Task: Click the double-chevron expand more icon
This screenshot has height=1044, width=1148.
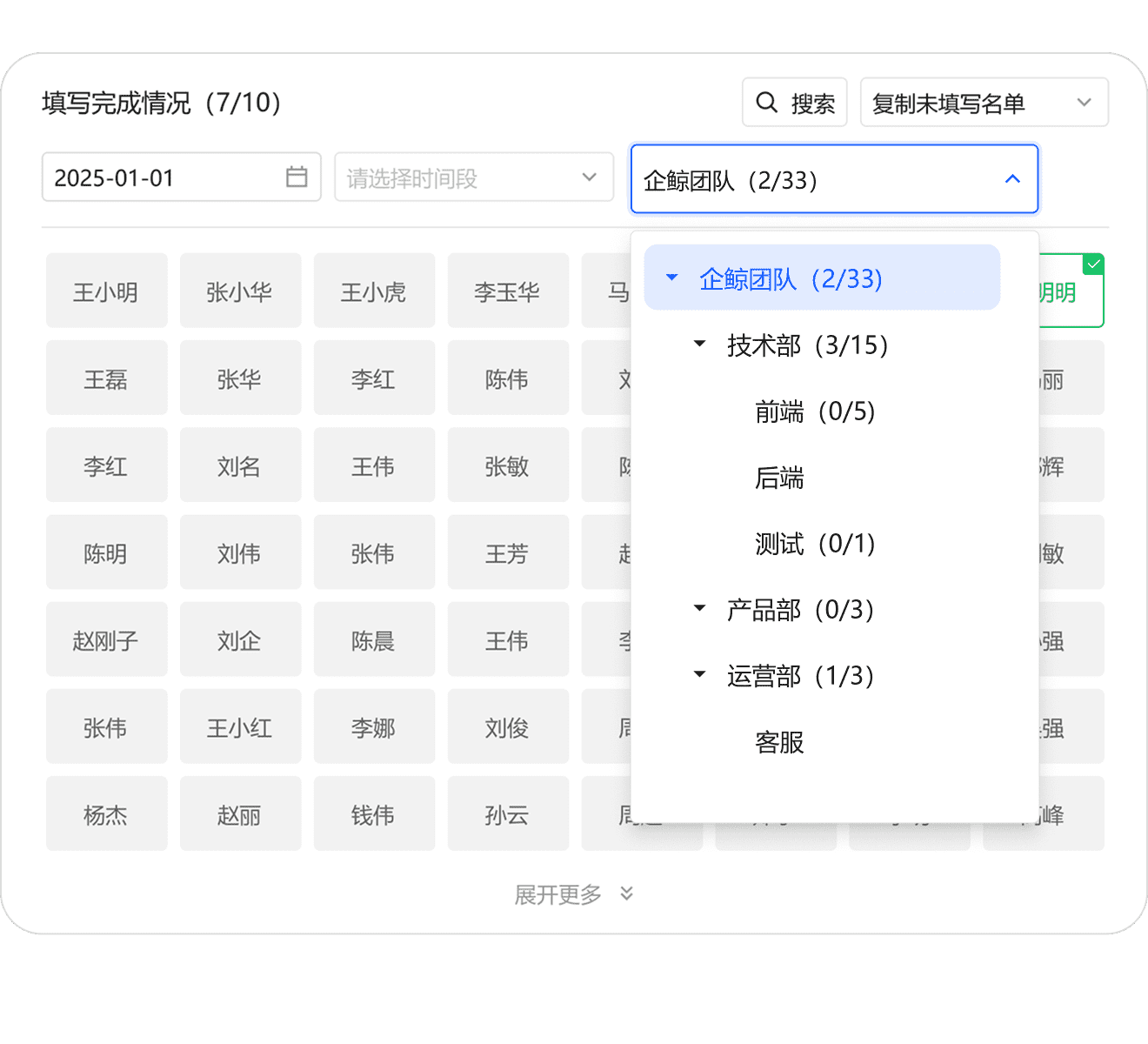Action: coord(626,893)
